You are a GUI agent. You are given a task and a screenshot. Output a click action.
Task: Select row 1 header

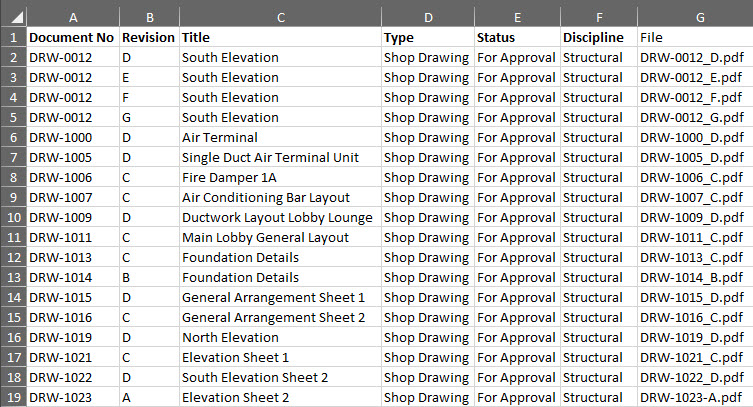tap(13, 37)
